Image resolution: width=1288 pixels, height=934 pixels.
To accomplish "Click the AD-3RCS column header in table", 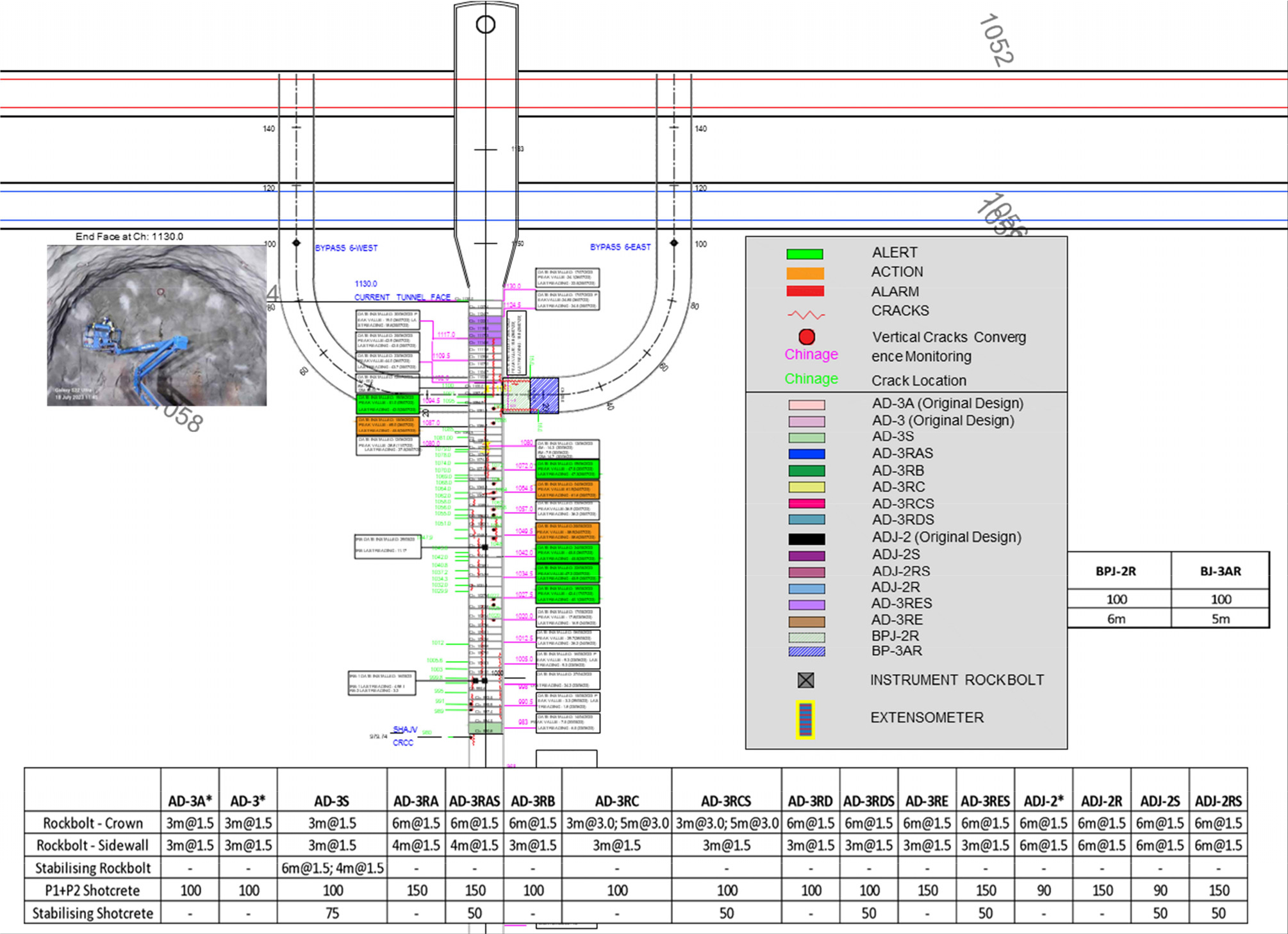I will pyautogui.click(x=726, y=801).
